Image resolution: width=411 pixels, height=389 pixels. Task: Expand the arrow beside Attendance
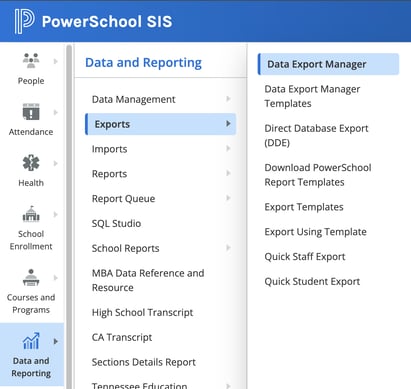pyautogui.click(x=56, y=112)
